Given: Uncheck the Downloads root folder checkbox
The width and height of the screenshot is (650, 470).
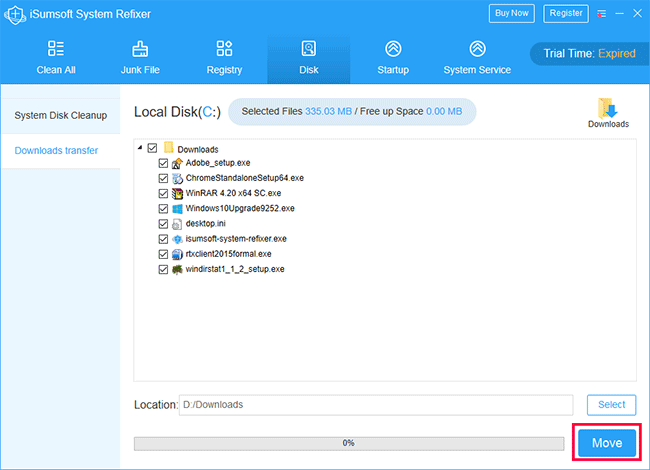Looking at the screenshot, I should tap(153, 148).
